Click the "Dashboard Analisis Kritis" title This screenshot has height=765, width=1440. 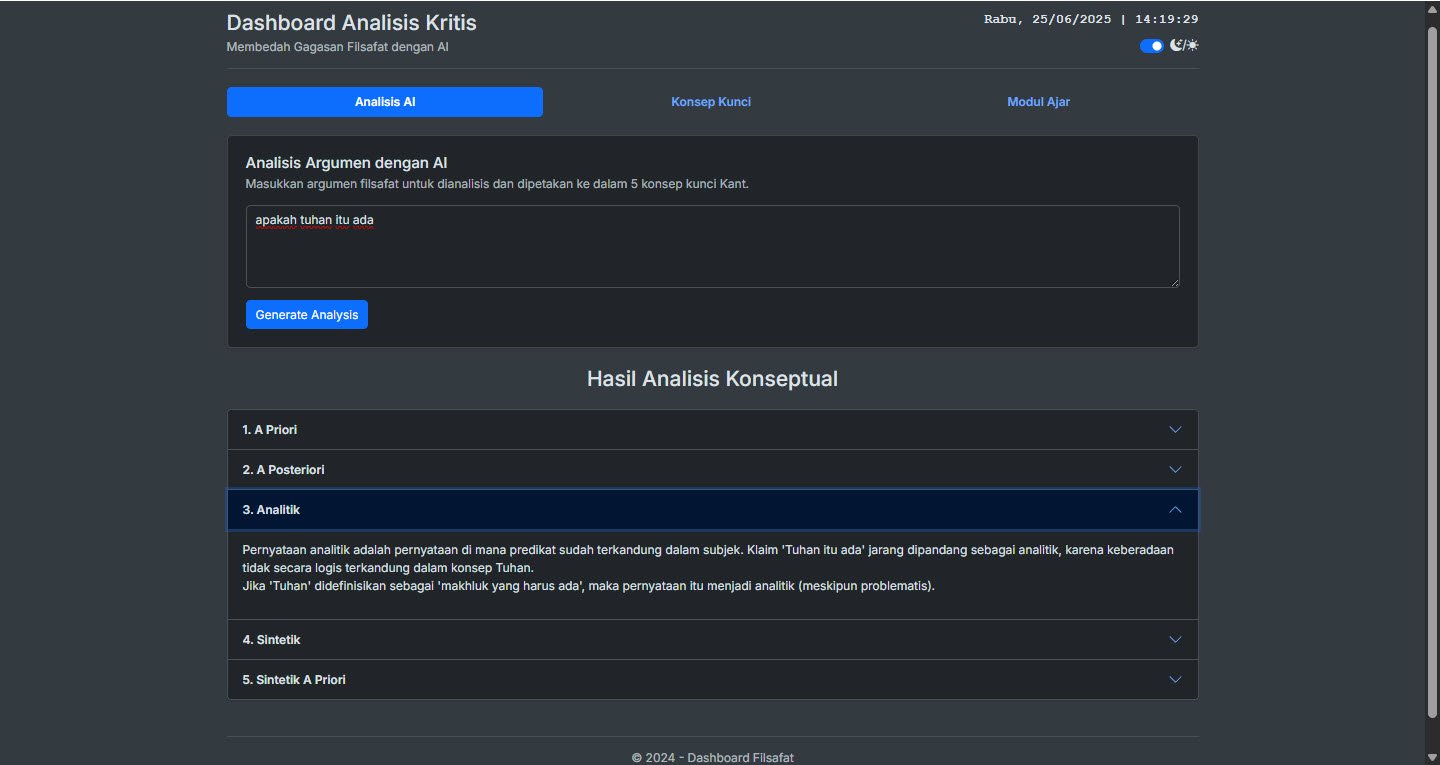click(x=352, y=23)
